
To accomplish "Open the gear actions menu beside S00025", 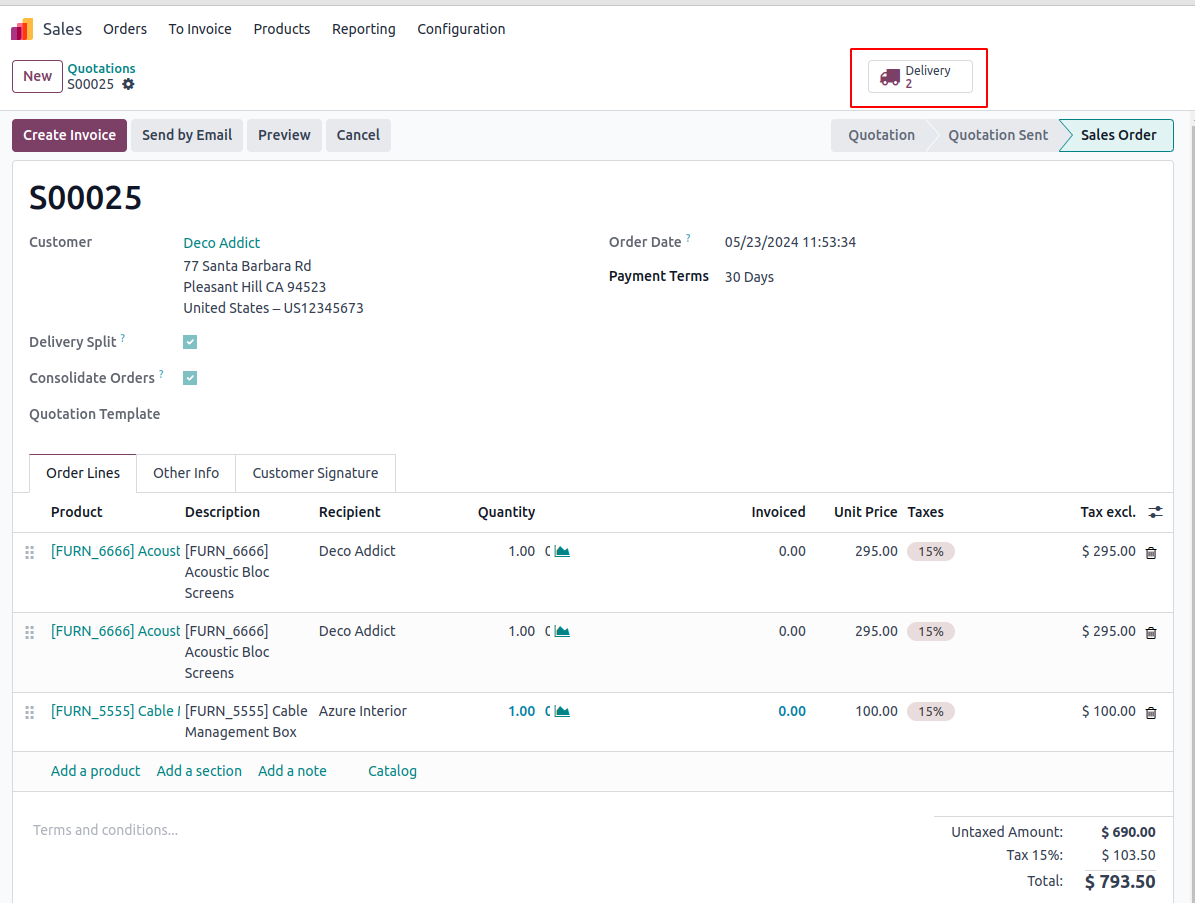I will coord(128,85).
